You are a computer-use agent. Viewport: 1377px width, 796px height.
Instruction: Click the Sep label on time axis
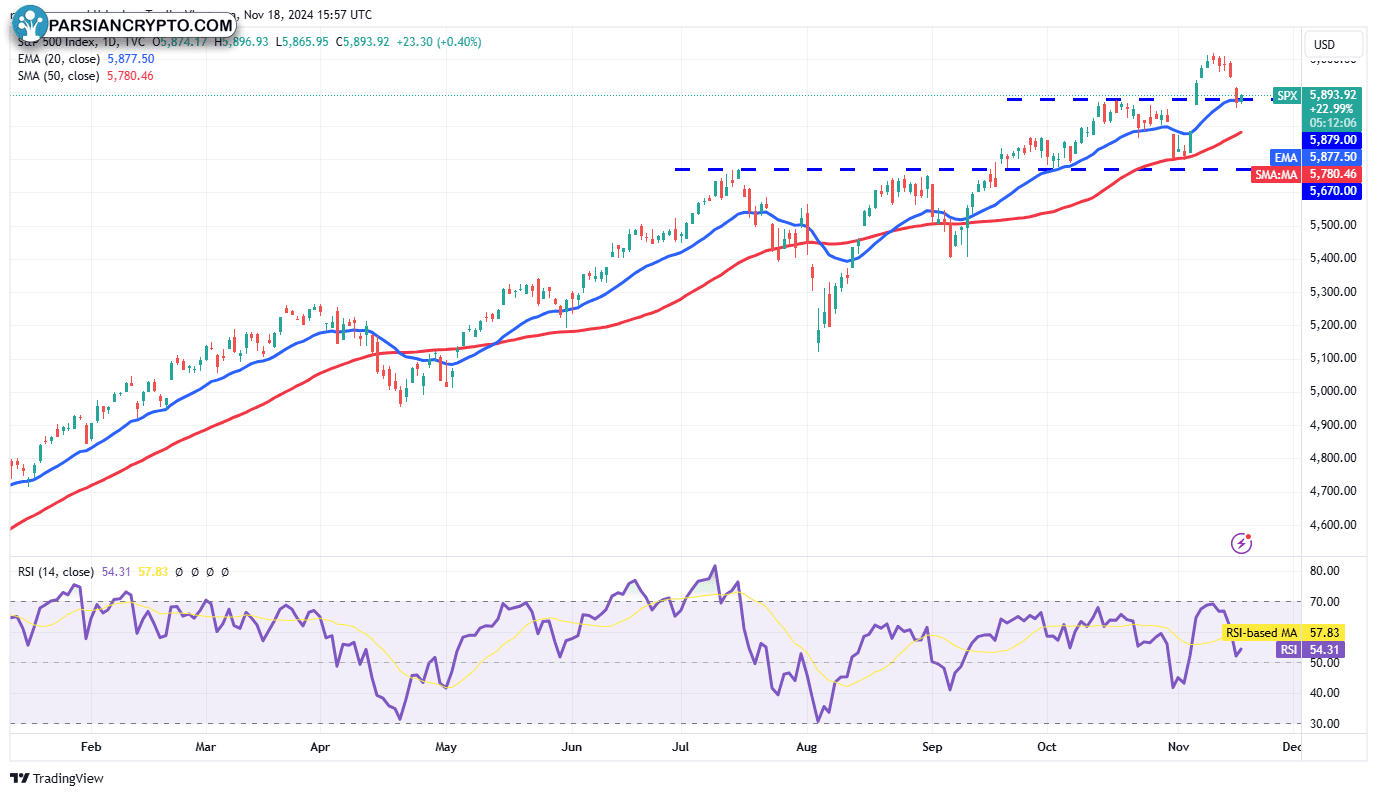[x=932, y=747]
